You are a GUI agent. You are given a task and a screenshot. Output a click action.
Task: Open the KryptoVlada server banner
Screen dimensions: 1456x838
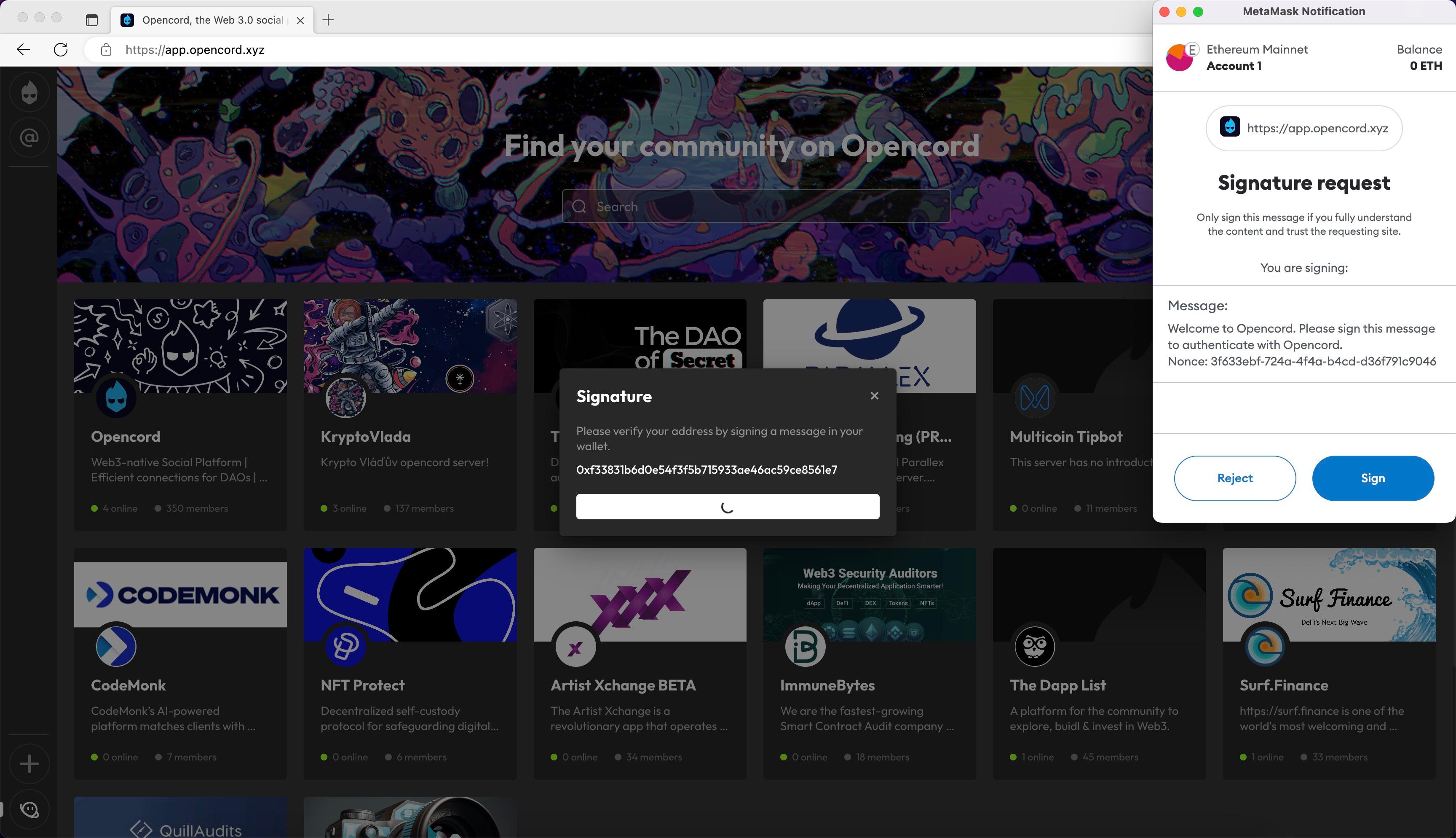tap(410, 346)
